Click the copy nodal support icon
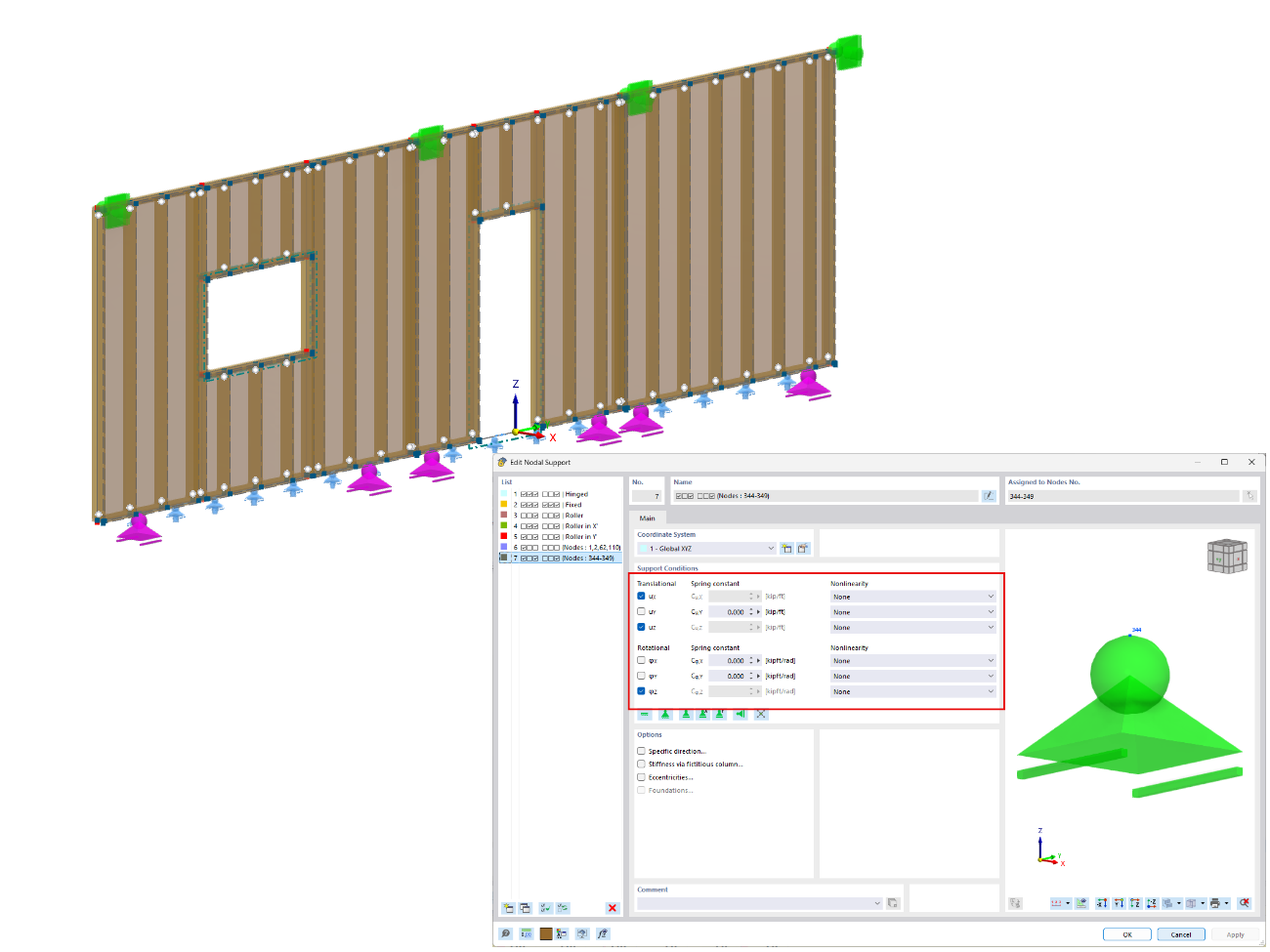The height and width of the screenshot is (952, 1270). 525,907
